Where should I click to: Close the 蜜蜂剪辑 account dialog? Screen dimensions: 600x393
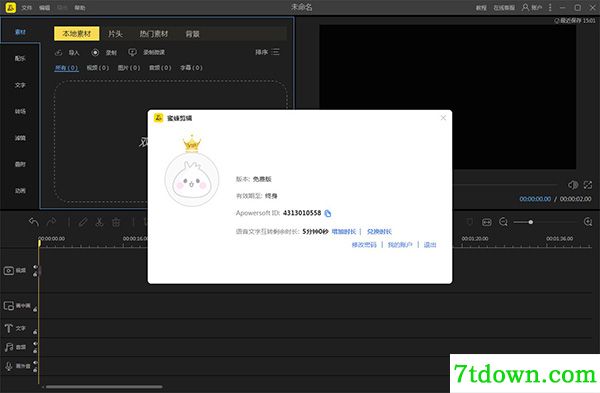click(x=443, y=117)
